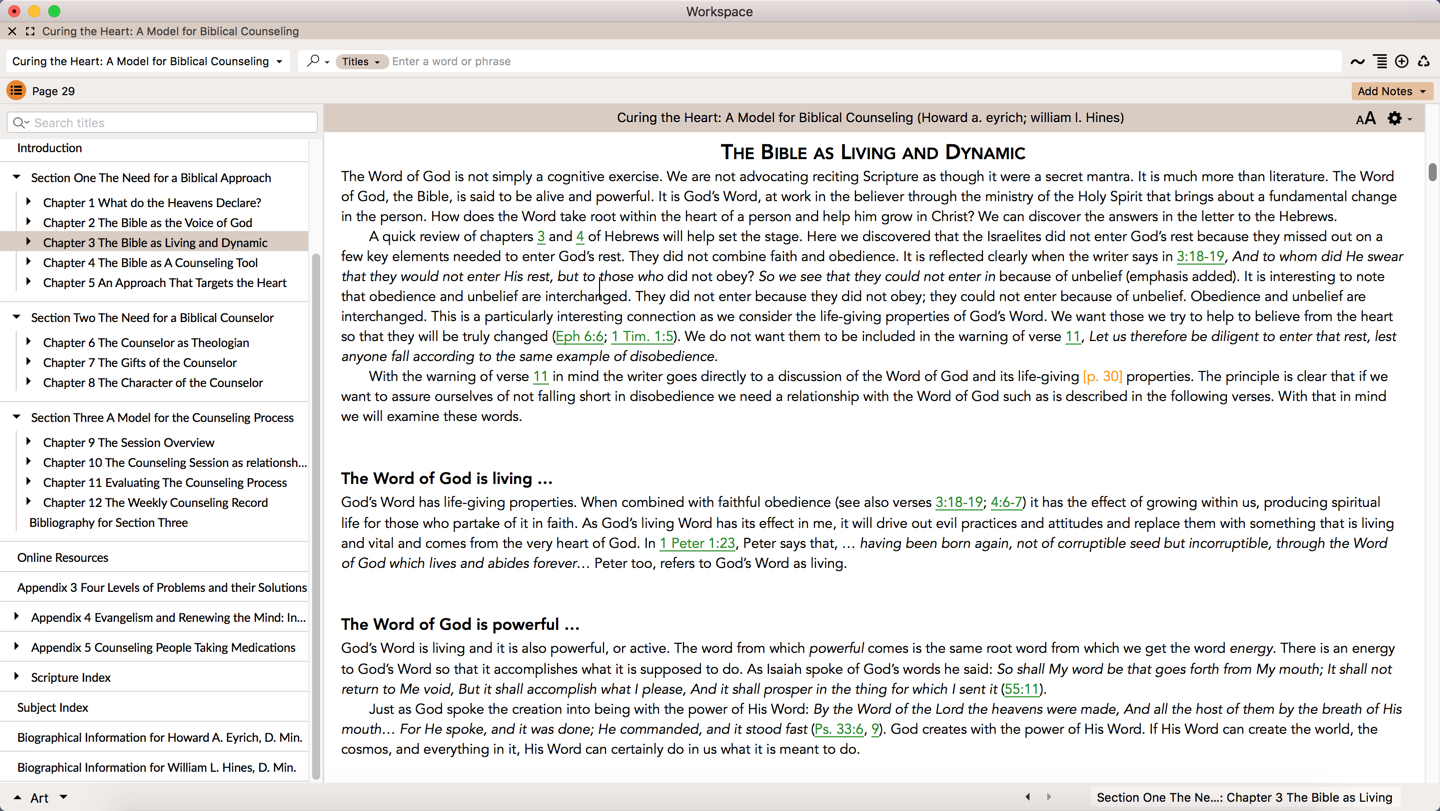This screenshot has height=811, width=1440.
Task: Open the Titles search scope dropdown
Action: (361, 62)
